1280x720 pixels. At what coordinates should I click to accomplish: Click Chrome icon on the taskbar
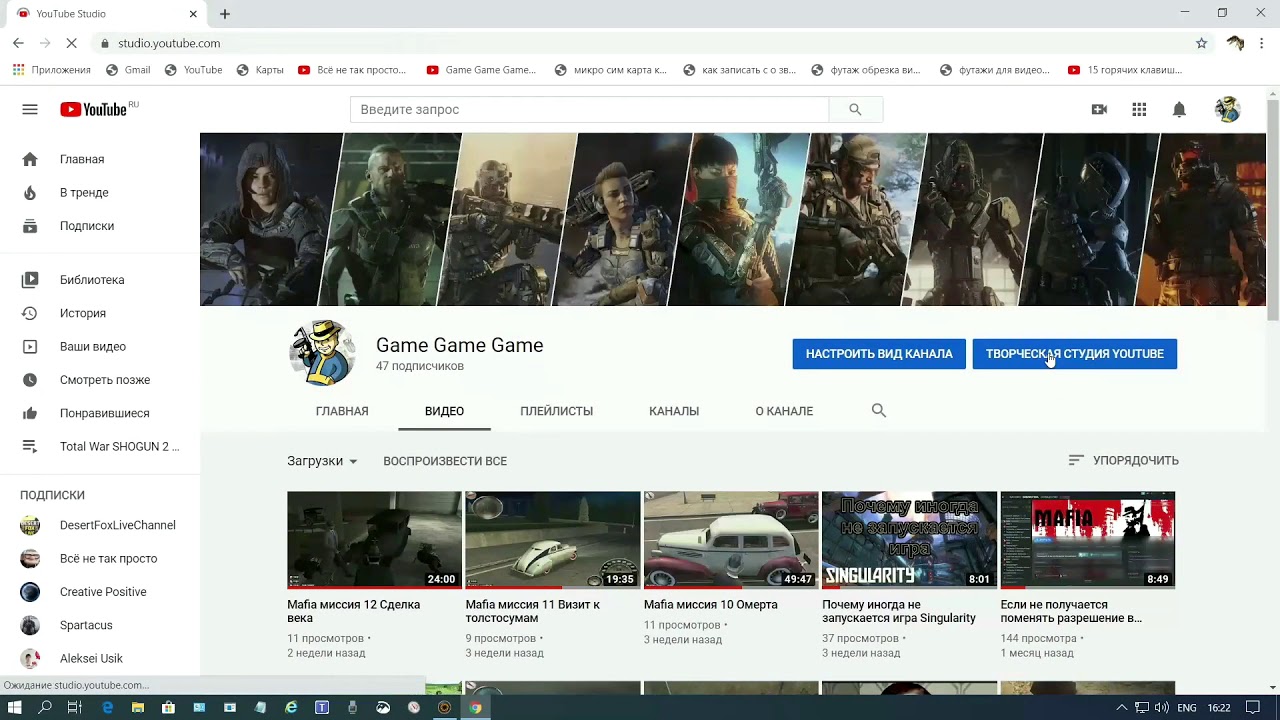tap(476, 707)
